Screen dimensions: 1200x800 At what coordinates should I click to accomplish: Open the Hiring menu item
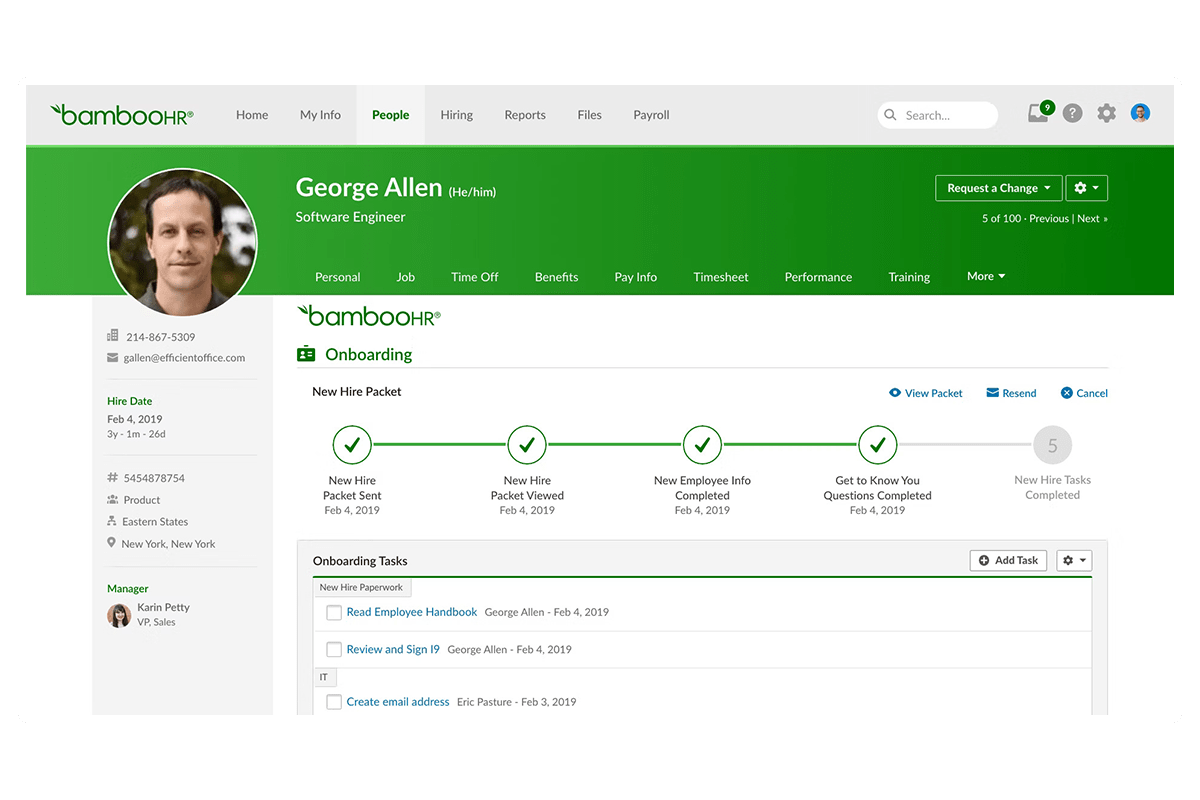[456, 115]
